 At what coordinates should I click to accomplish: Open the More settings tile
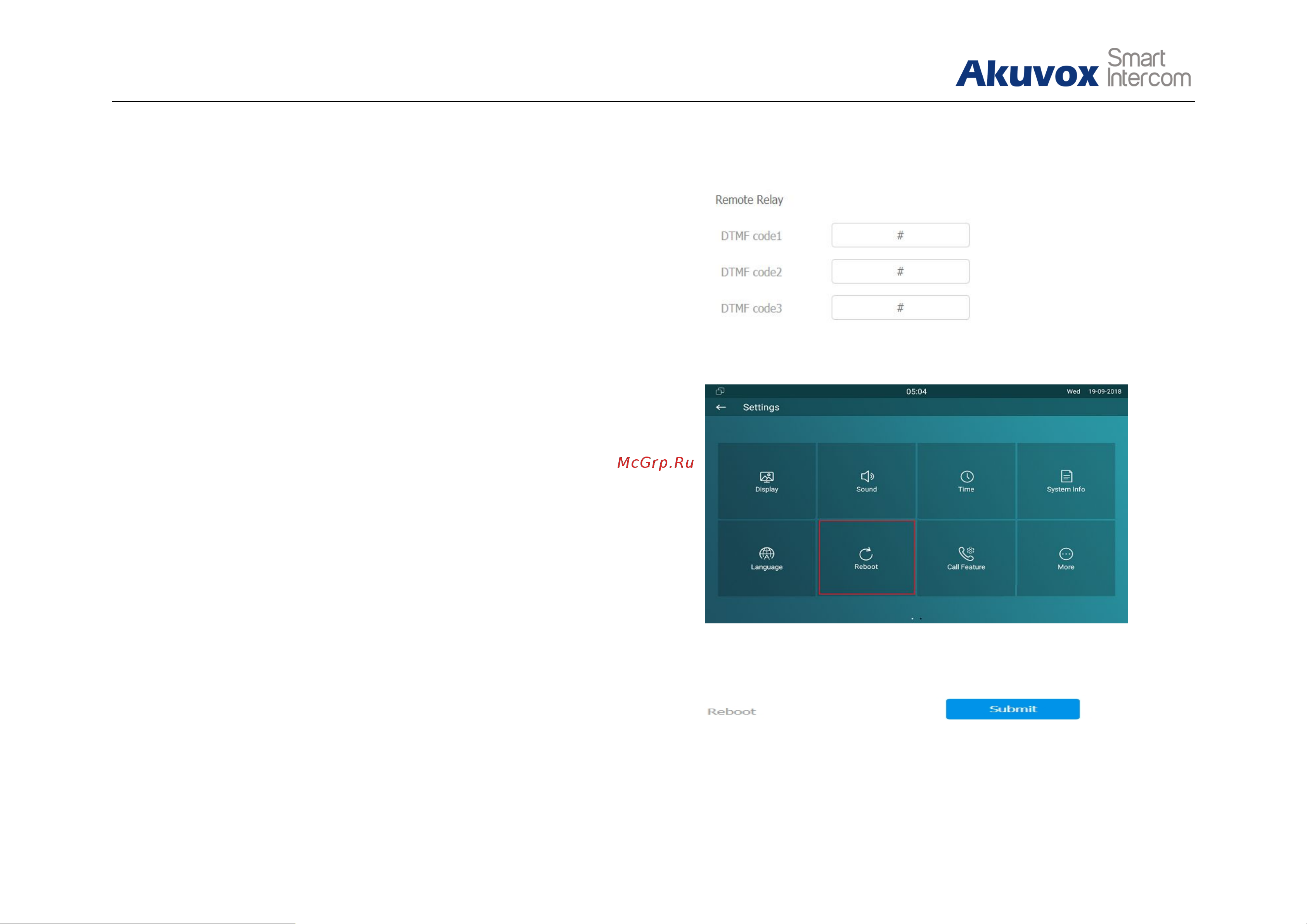point(1066,558)
